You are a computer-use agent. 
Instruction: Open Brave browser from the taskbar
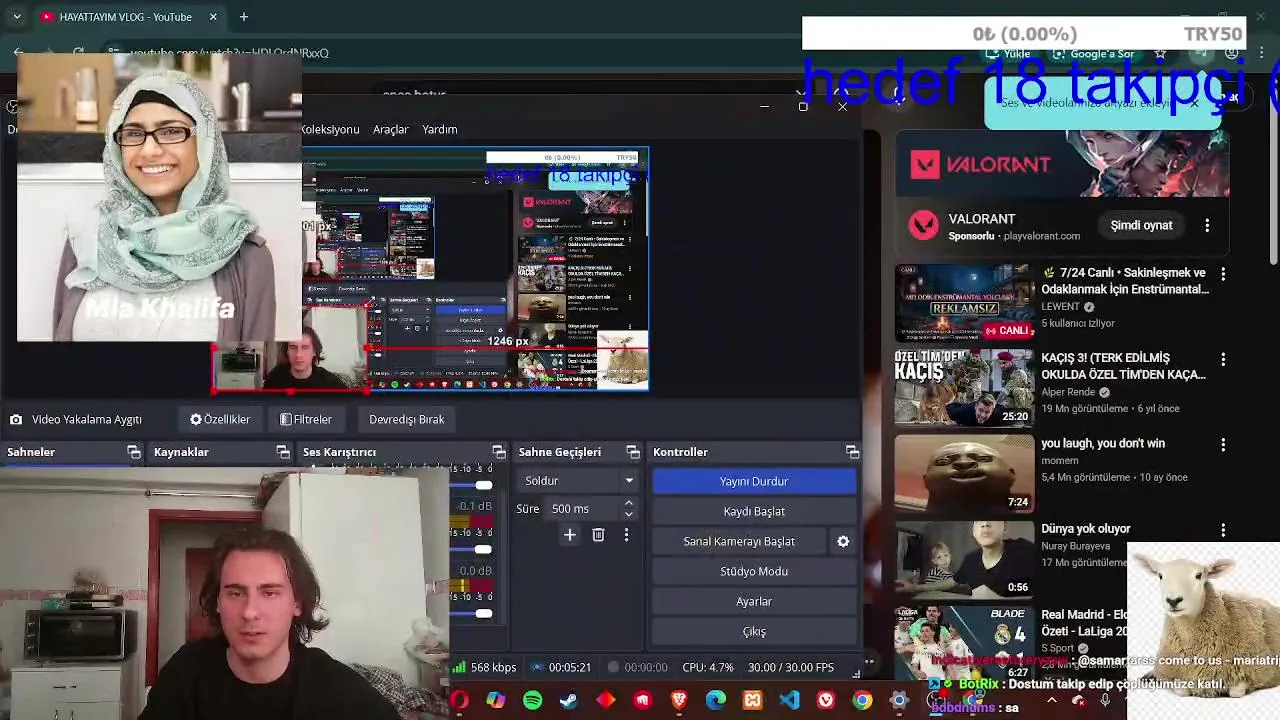[x=679, y=701]
